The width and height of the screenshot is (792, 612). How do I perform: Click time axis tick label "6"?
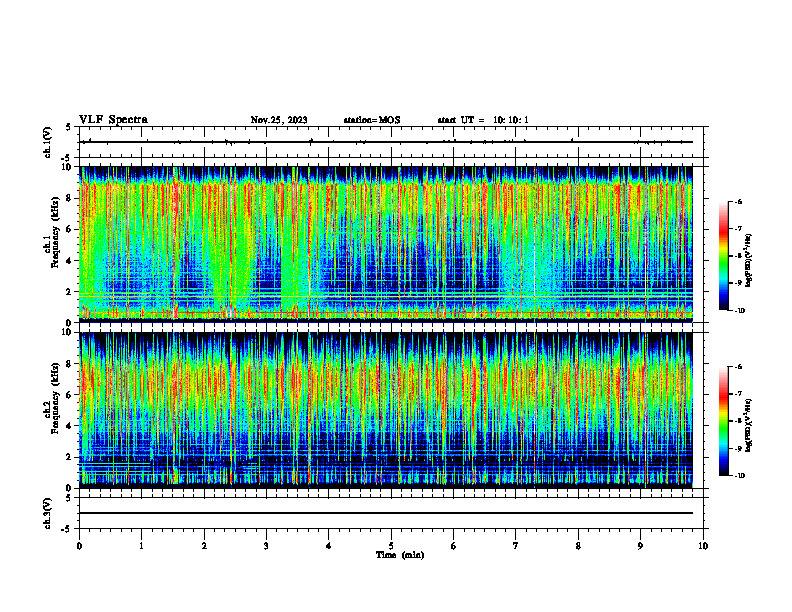pyautogui.click(x=454, y=546)
